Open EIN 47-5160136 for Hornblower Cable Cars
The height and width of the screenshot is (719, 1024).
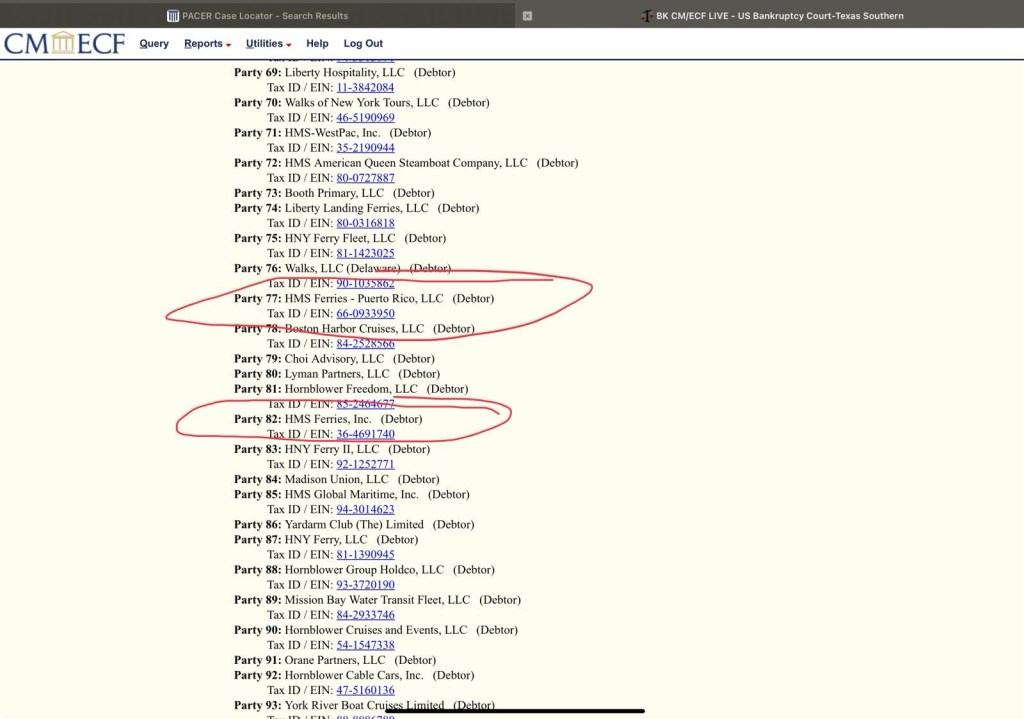(x=365, y=690)
